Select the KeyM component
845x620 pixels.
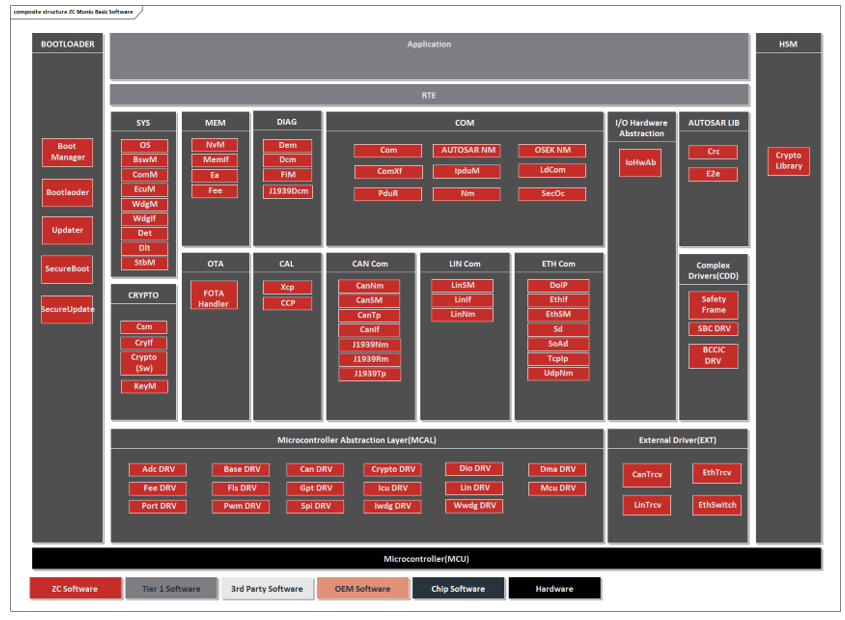[x=144, y=387]
